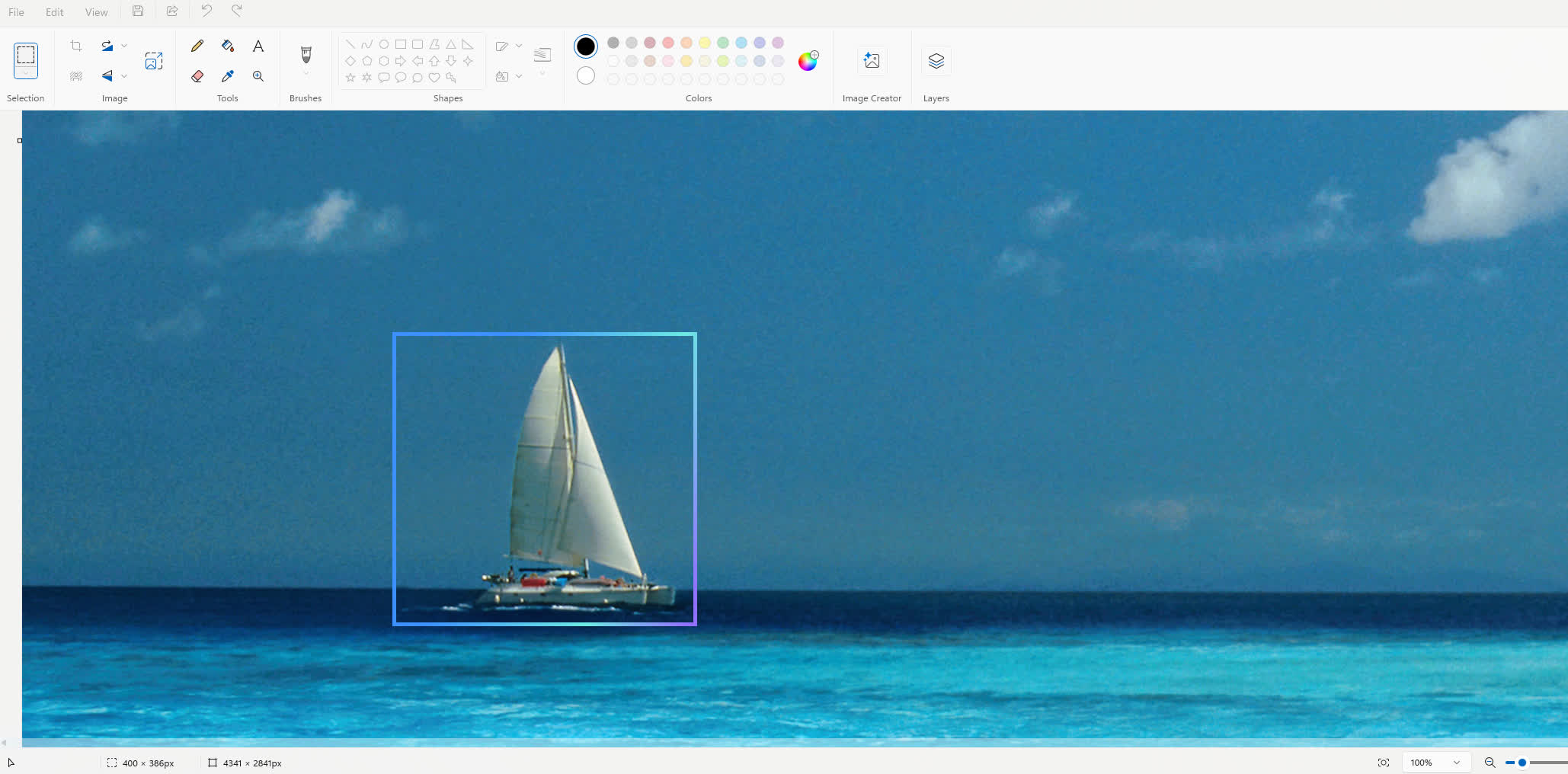This screenshot has height=774, width=1568.
Task: Pick the Up arrow shape
Action: tap(434, 61)
